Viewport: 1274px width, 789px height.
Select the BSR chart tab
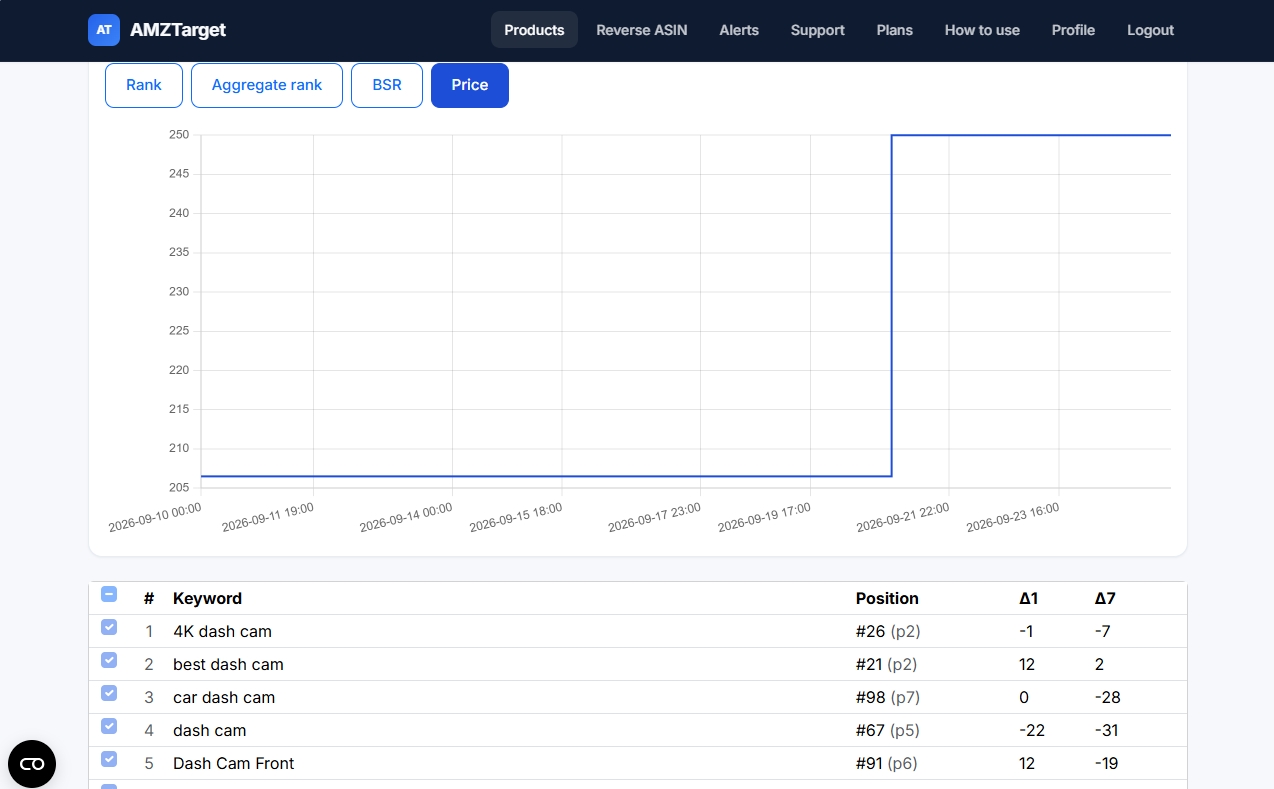tap(387, 85)
